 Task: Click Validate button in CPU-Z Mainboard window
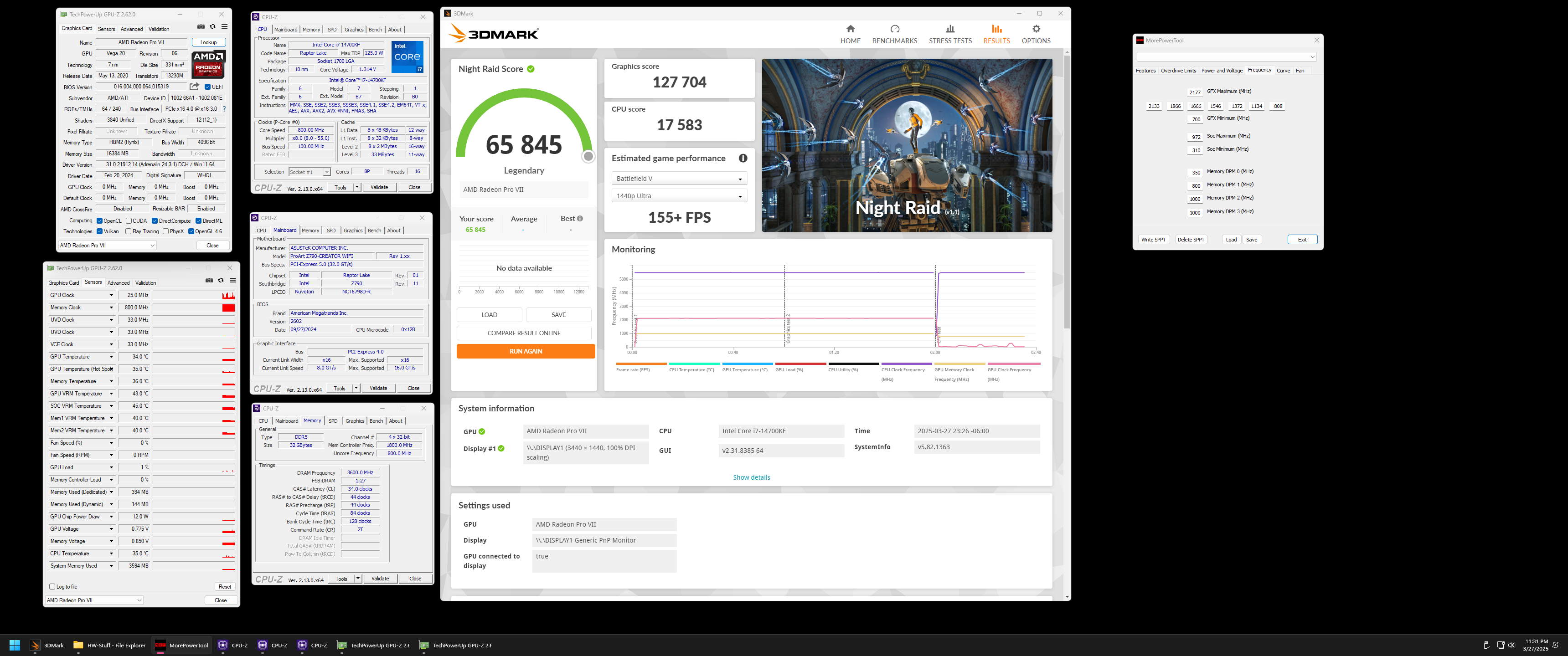tap(378, 388)
